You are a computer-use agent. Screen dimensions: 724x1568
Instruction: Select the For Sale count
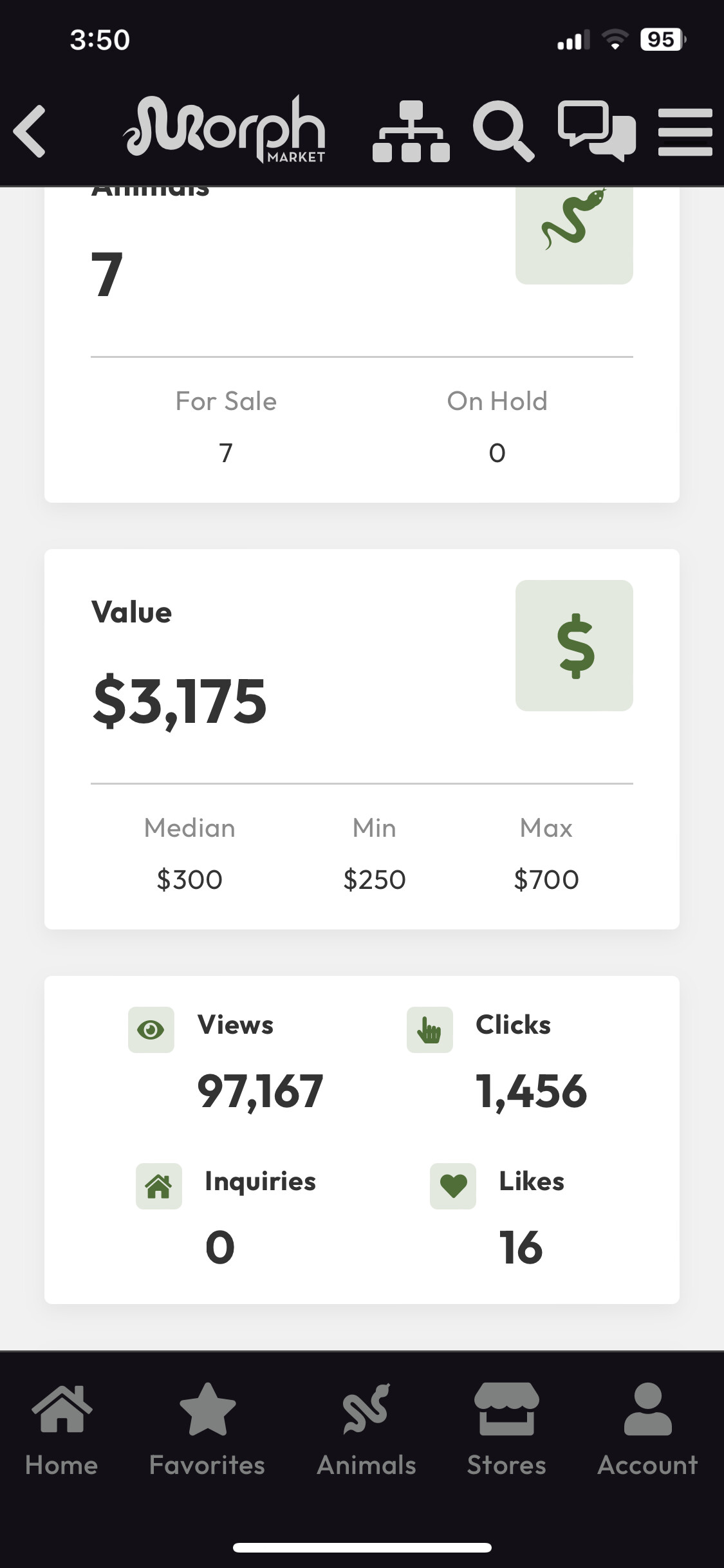(x=226, y=453)
